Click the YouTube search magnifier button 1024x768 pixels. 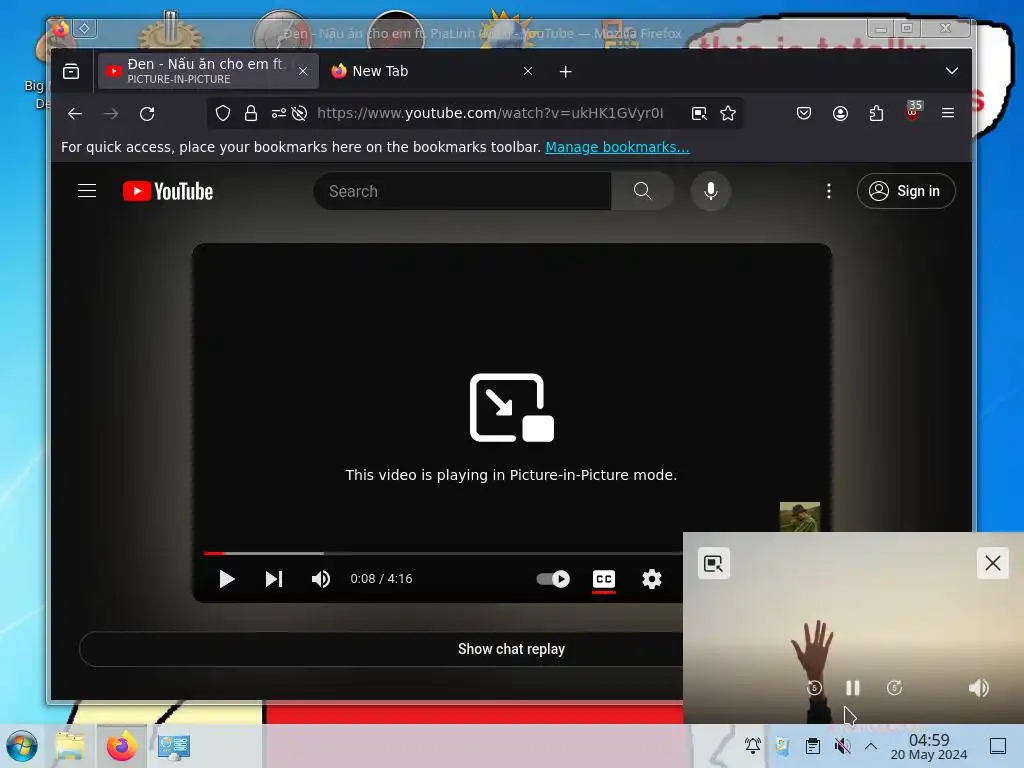[x=643, y=191]
